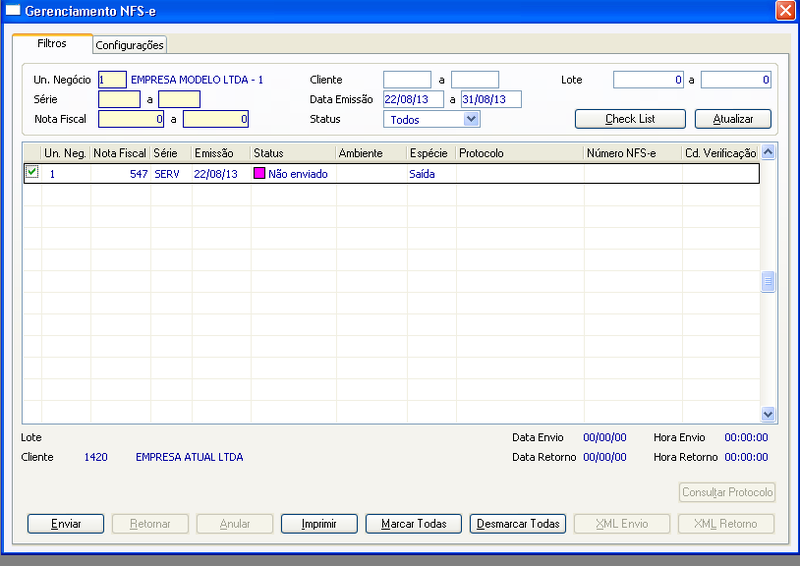The width and height of the screenshot is (800, 566).
Task: Click the Atualizar button
Action: click(733, 119)
